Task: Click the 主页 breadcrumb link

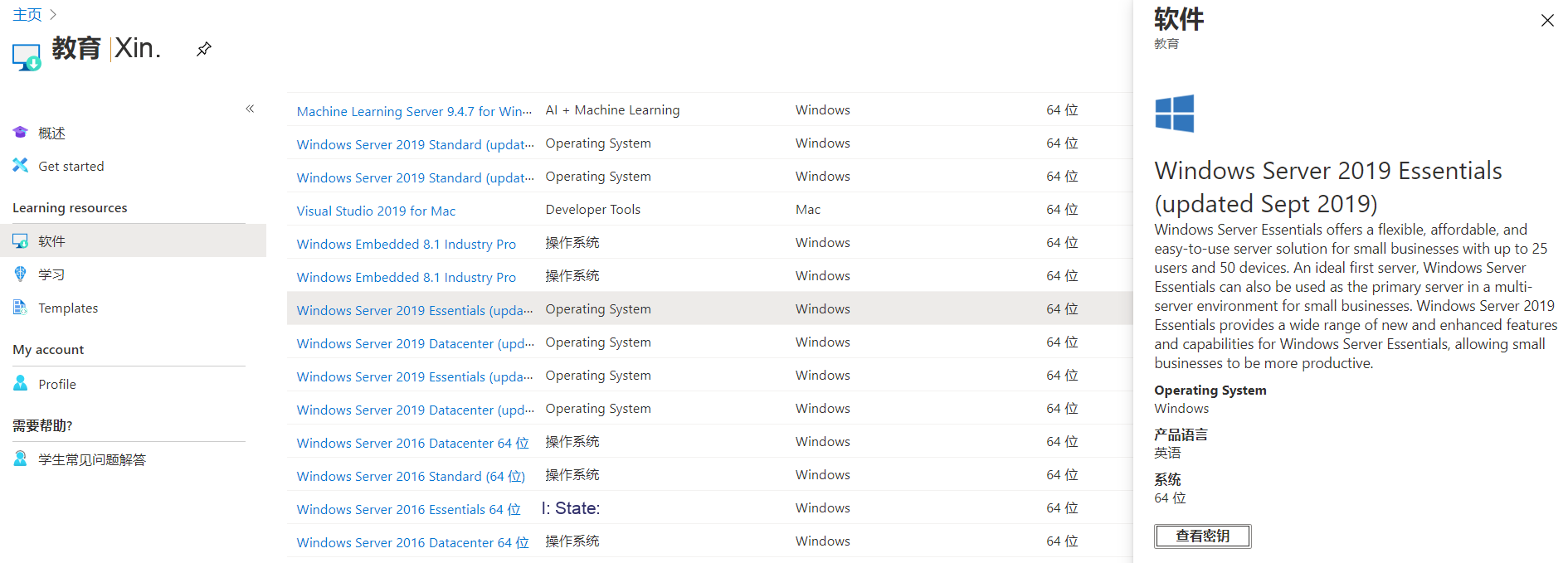Action: (x=27, y=15)
